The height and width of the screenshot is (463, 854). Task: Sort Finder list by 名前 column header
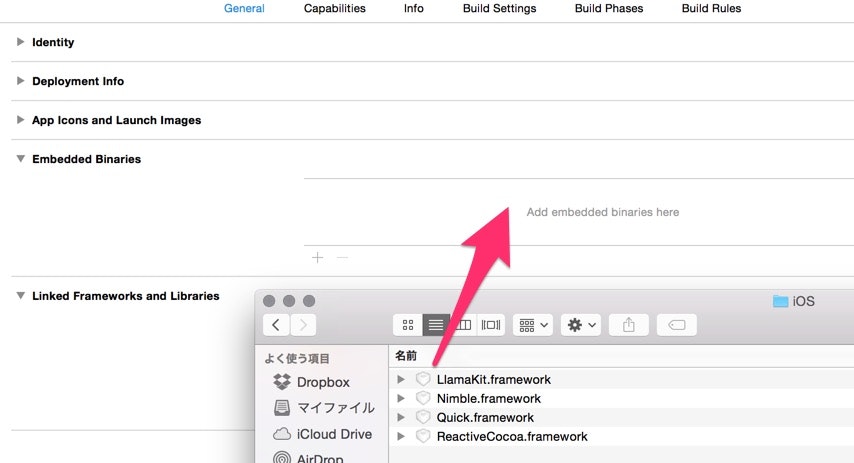(x=406, y=356)
